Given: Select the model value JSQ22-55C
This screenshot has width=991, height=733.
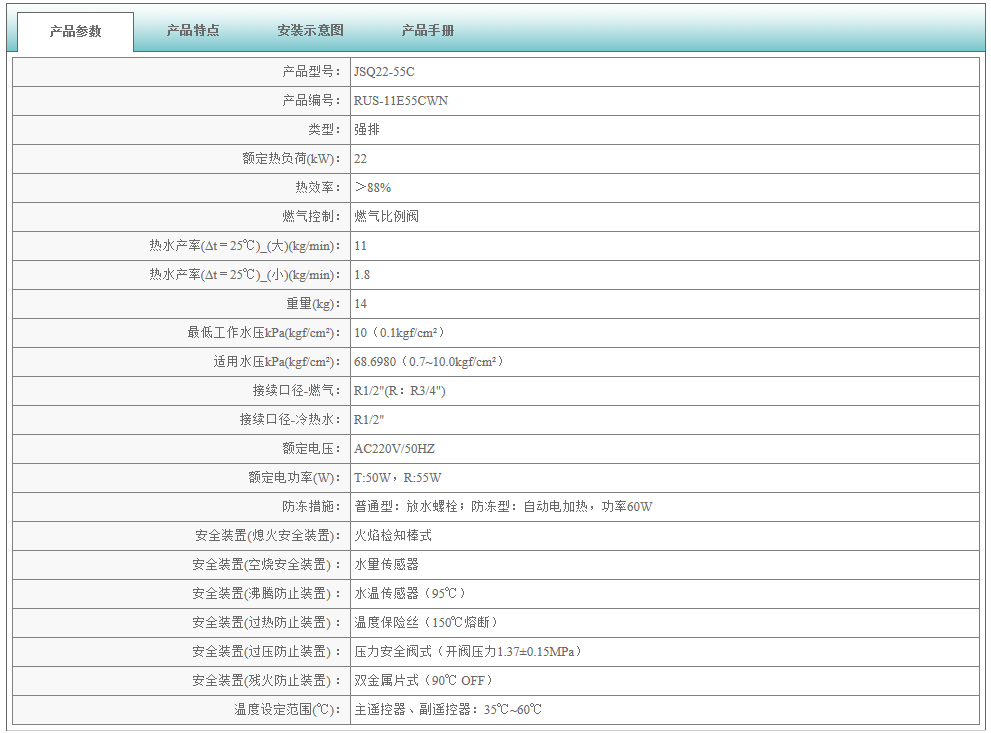Looking at the screenshot, I should click(384, 71).
